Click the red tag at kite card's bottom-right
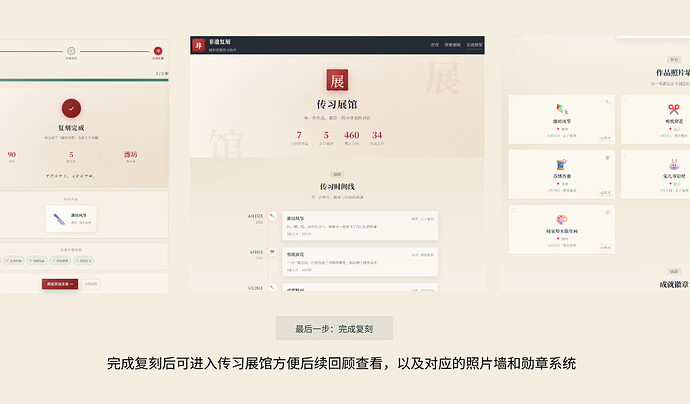This screenshot has height=404, width=690. (606, 138)
